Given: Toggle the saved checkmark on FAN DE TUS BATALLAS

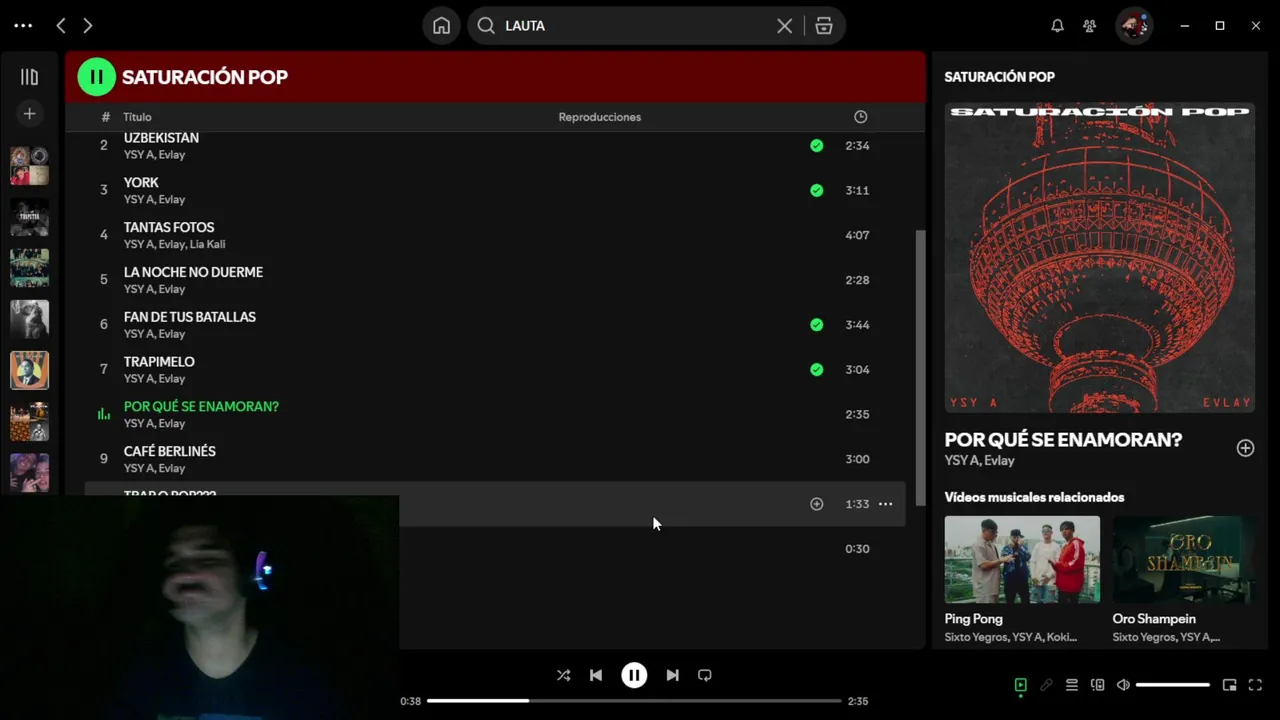Looking at the screenshot, I should click(817, 325).
